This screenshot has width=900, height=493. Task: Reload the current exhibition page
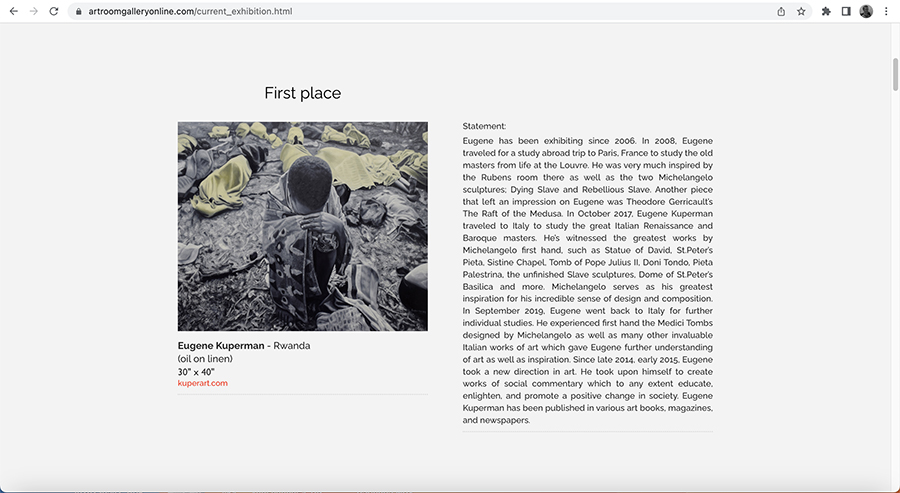tap(54, 11)
